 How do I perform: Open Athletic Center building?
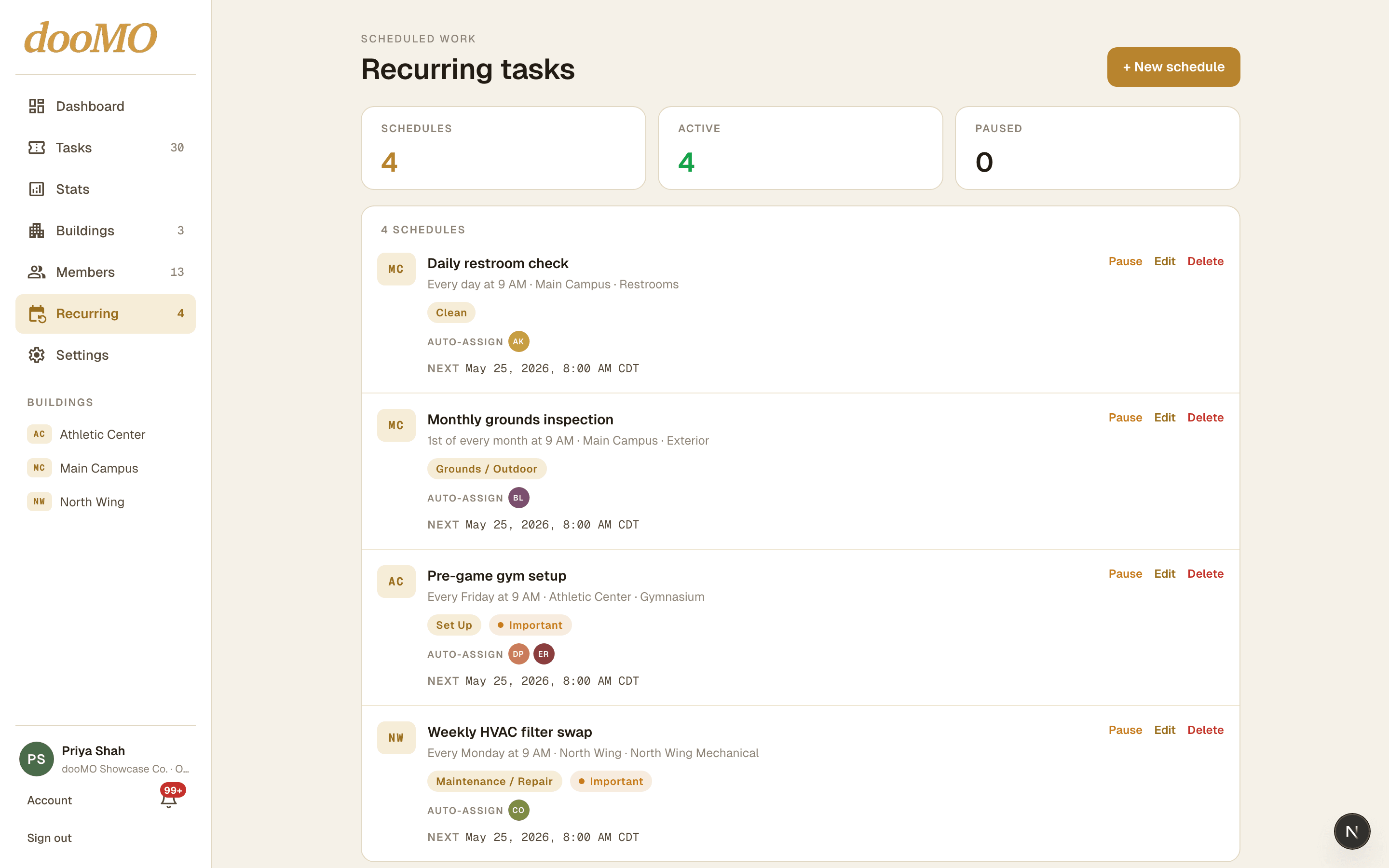(x=106, y=434)
